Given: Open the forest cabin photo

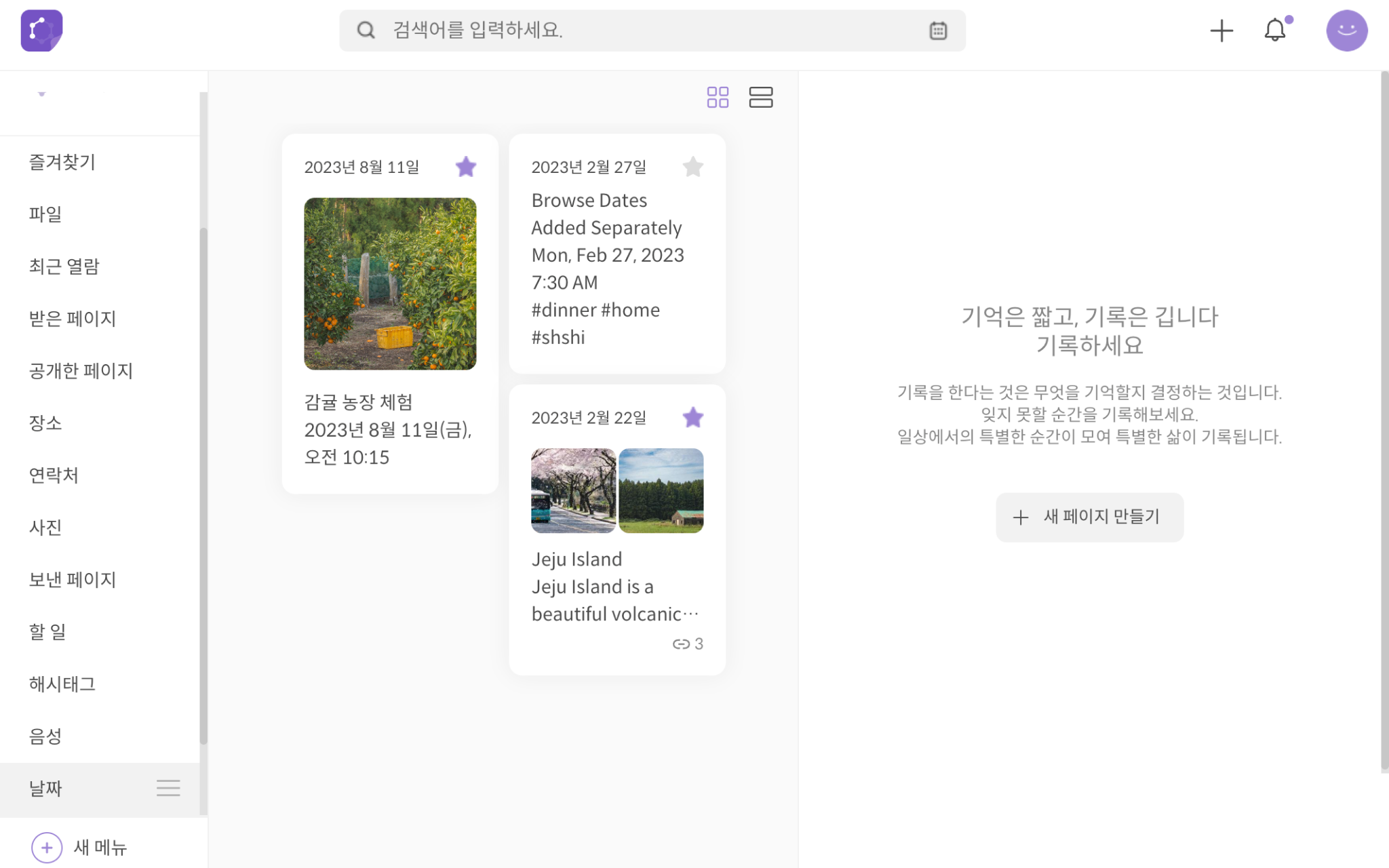Looking at the screenshot, I should [661, 490].
